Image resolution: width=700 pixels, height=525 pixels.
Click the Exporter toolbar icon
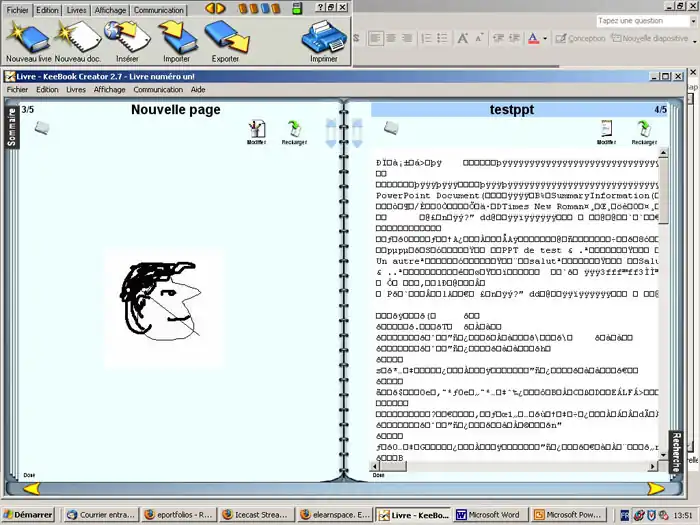225,37
